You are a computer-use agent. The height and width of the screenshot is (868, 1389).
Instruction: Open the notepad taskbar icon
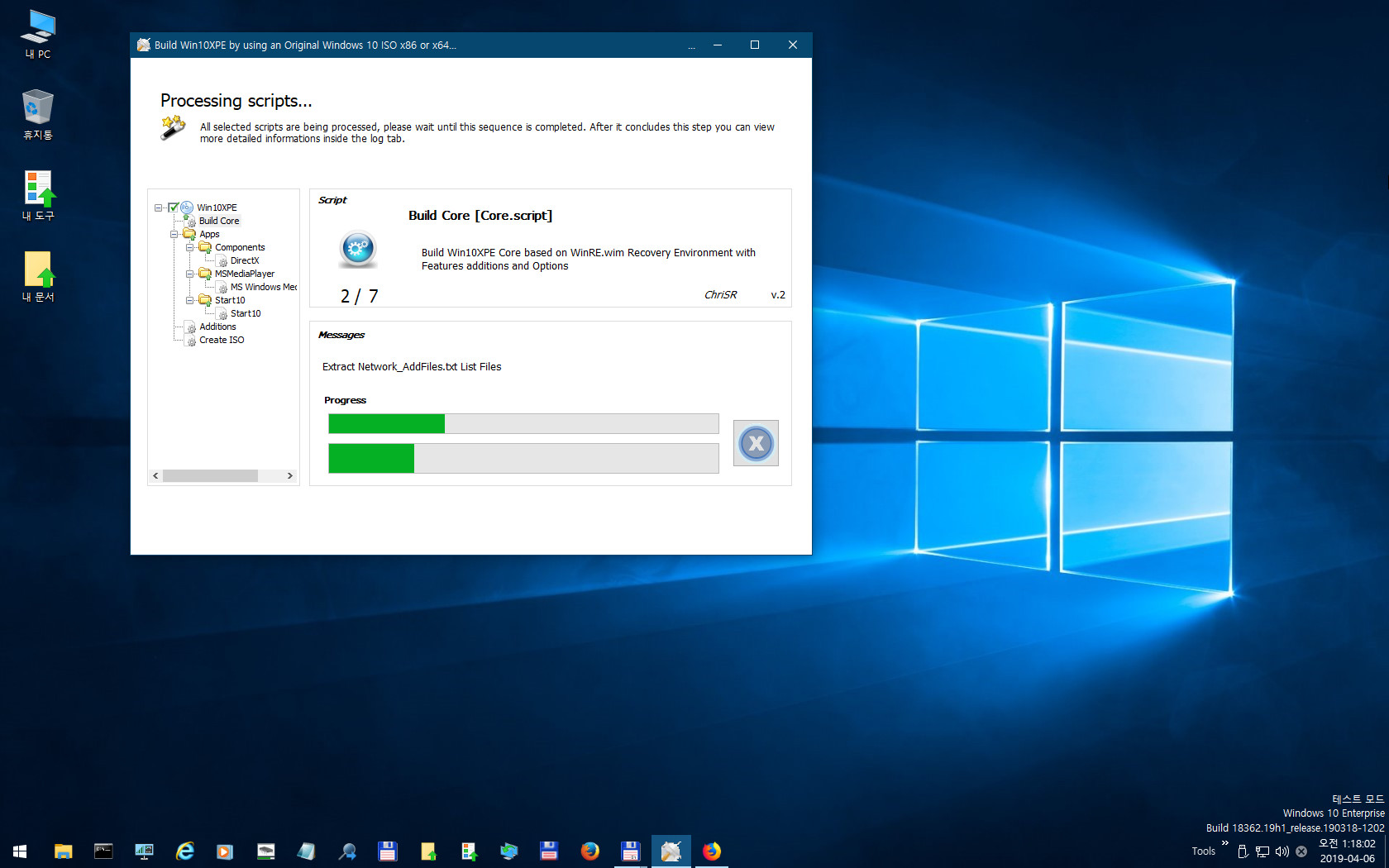pos(306,851)
